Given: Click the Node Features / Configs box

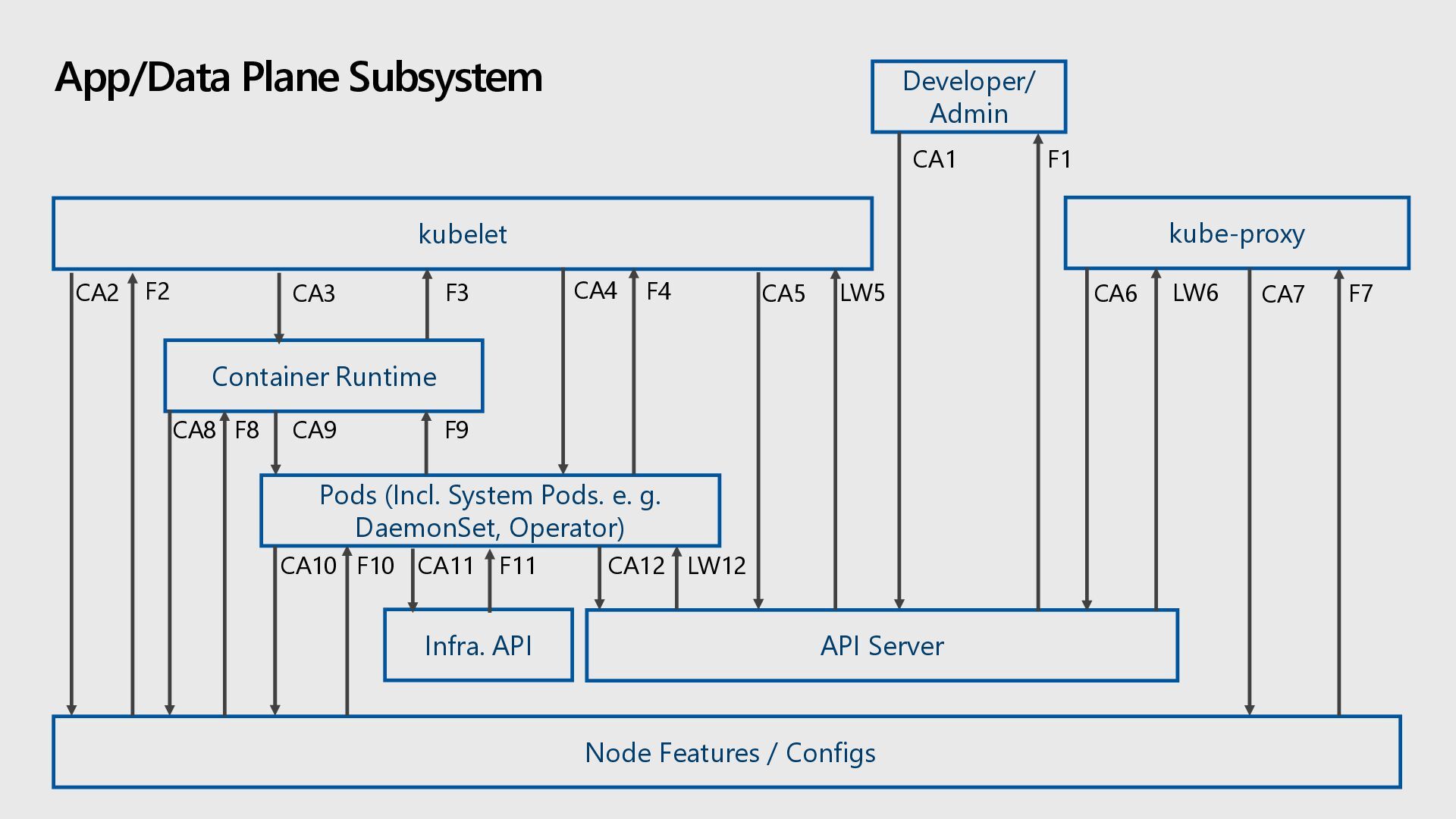Looking at the screenshot, I should point(726,752).
